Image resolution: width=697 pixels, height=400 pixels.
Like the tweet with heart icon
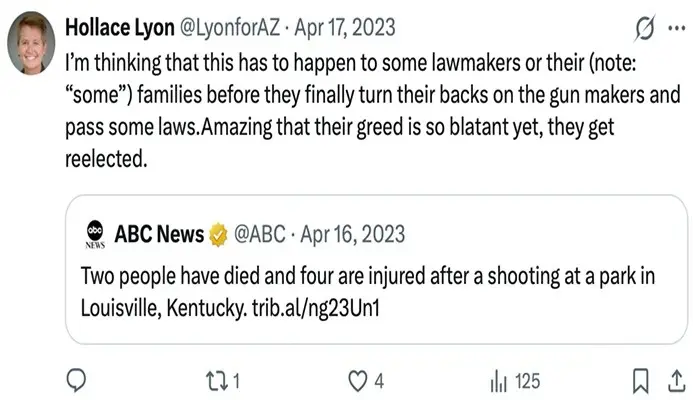point(357,381)
